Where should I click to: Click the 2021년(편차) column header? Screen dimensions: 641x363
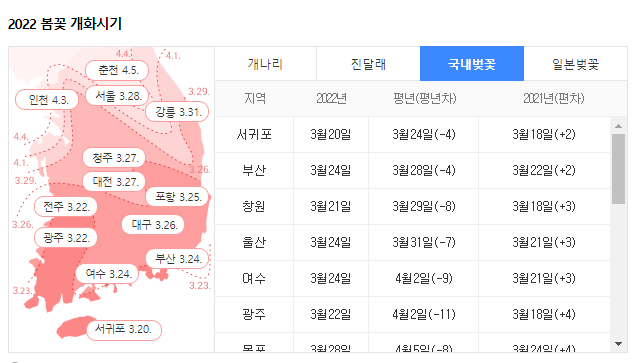[x=554, y=99]
